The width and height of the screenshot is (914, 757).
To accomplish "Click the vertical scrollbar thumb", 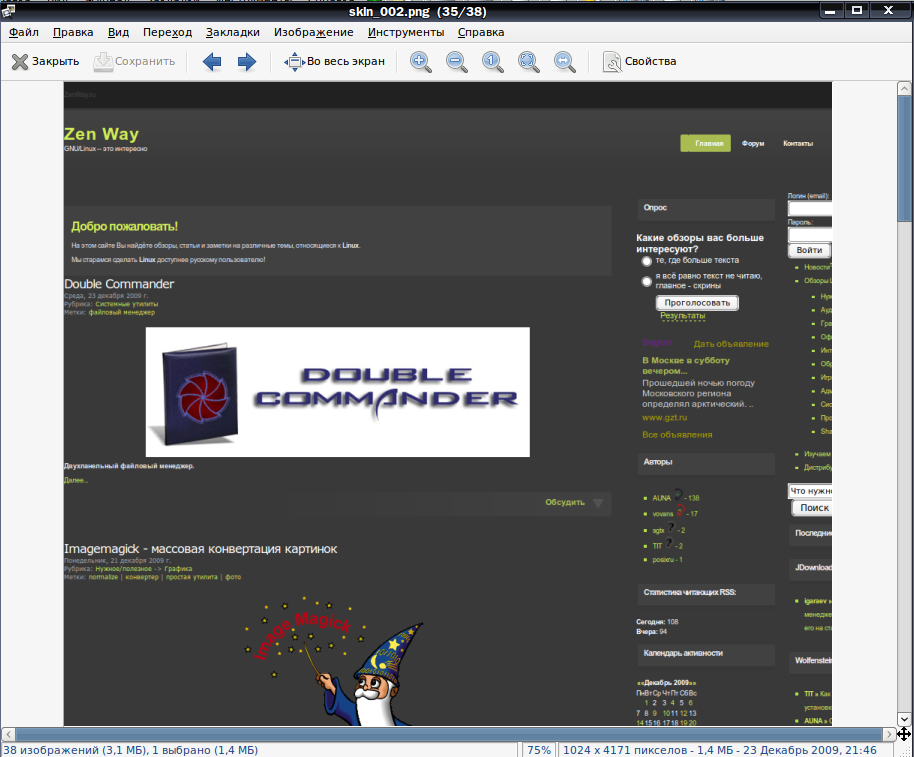I will click(x=904, y=158).
